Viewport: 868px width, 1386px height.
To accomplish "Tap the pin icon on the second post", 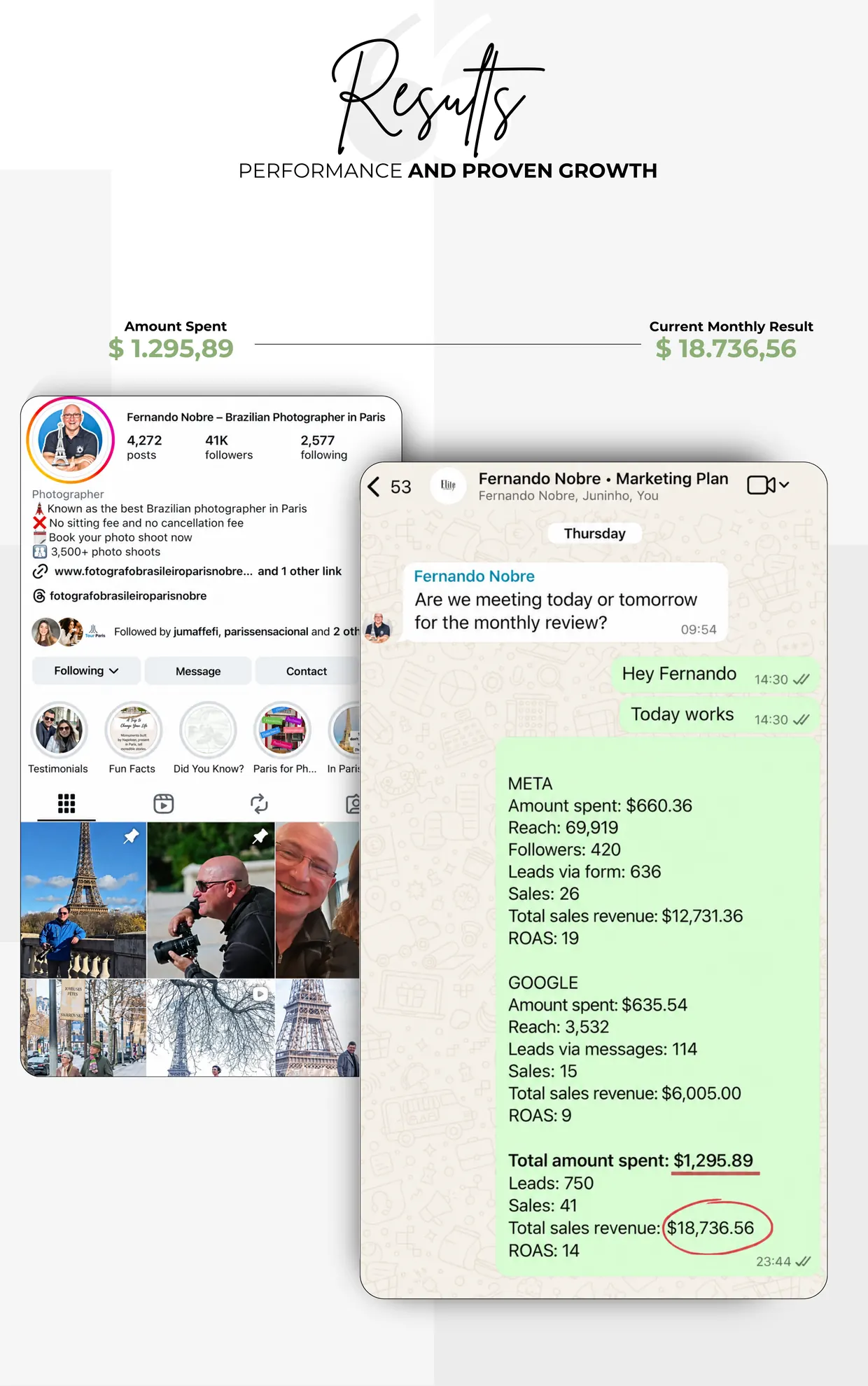I will pos(260,836).
